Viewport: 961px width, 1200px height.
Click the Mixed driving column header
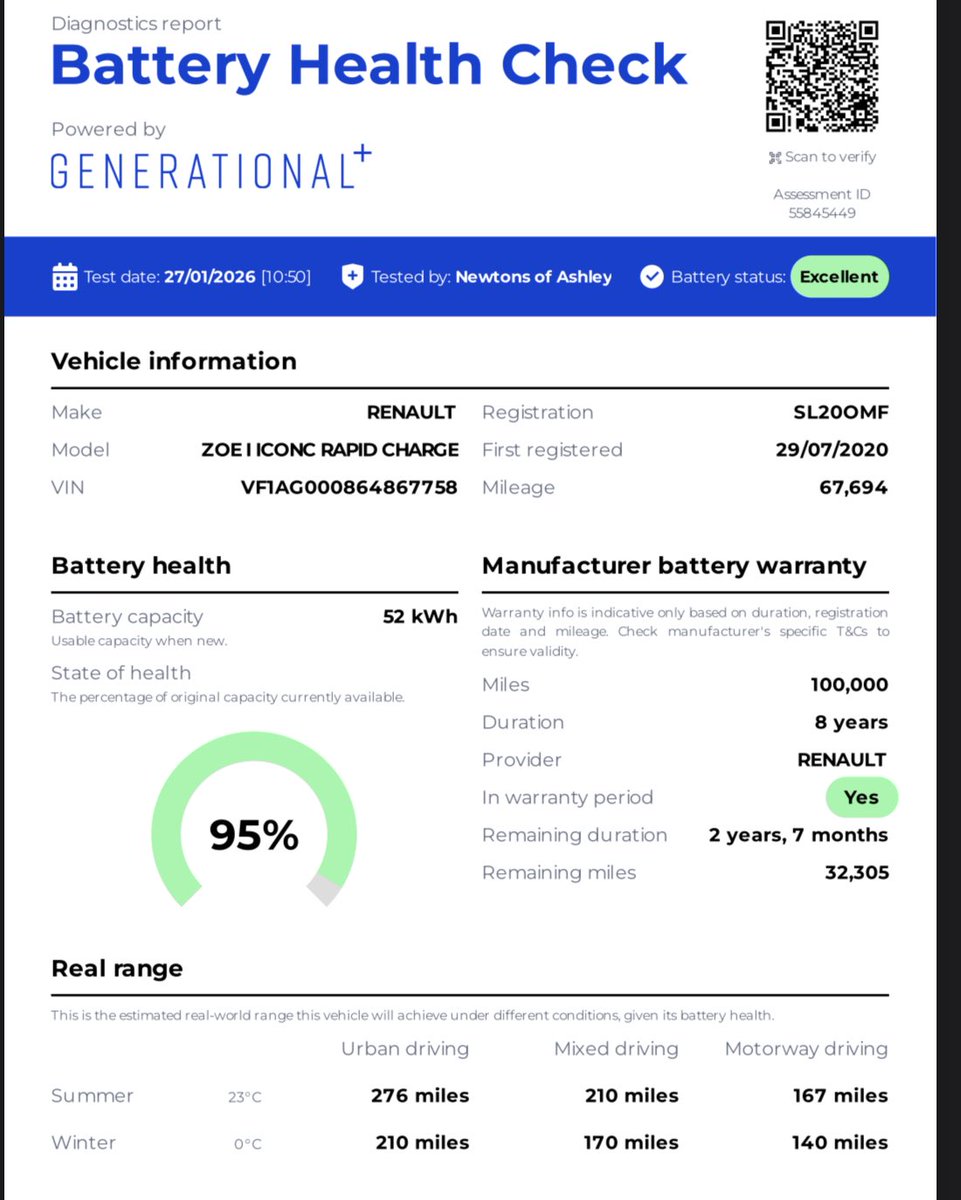616,1049
